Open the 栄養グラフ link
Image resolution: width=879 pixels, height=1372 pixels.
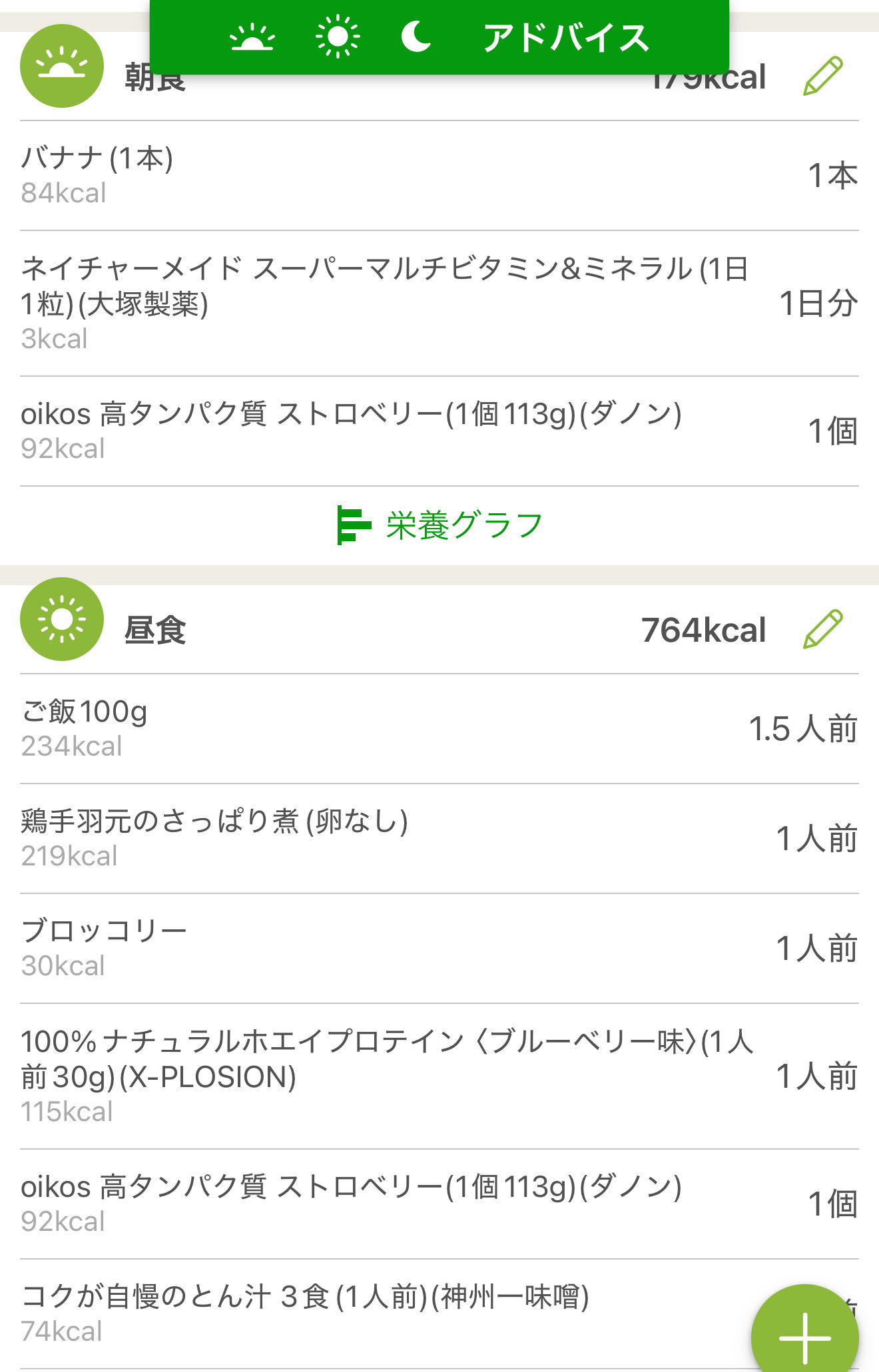click(463, 525)
